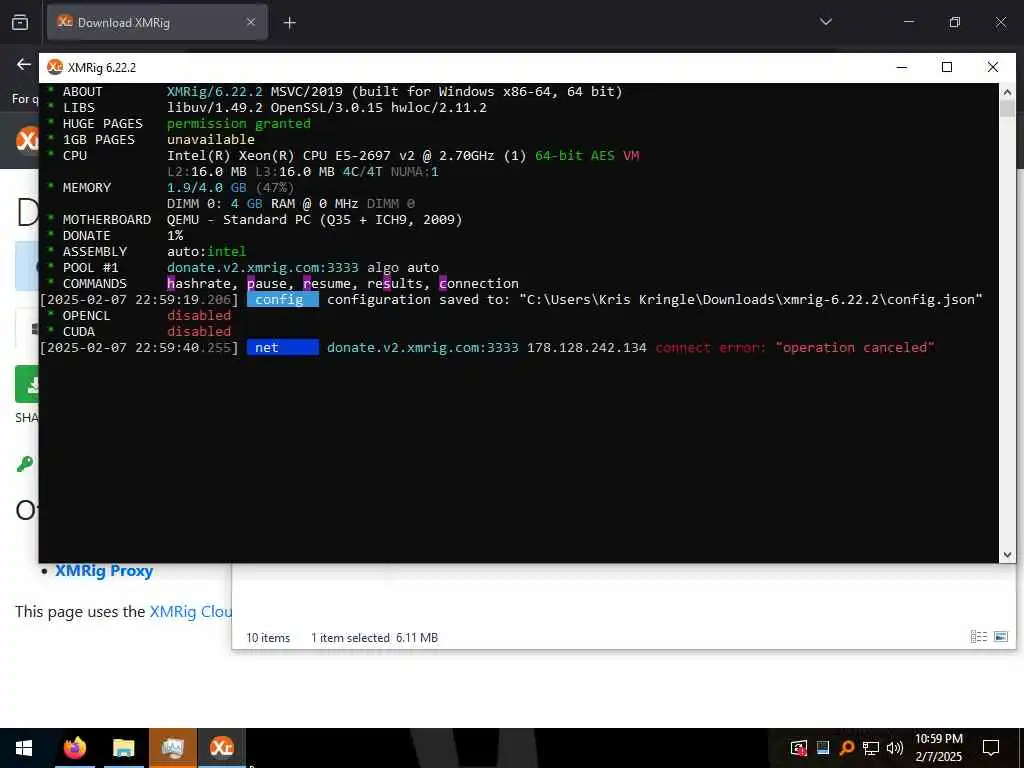Open the browser tab list chevron
This screenshot has width=1024, height=768.
[825, 22]
